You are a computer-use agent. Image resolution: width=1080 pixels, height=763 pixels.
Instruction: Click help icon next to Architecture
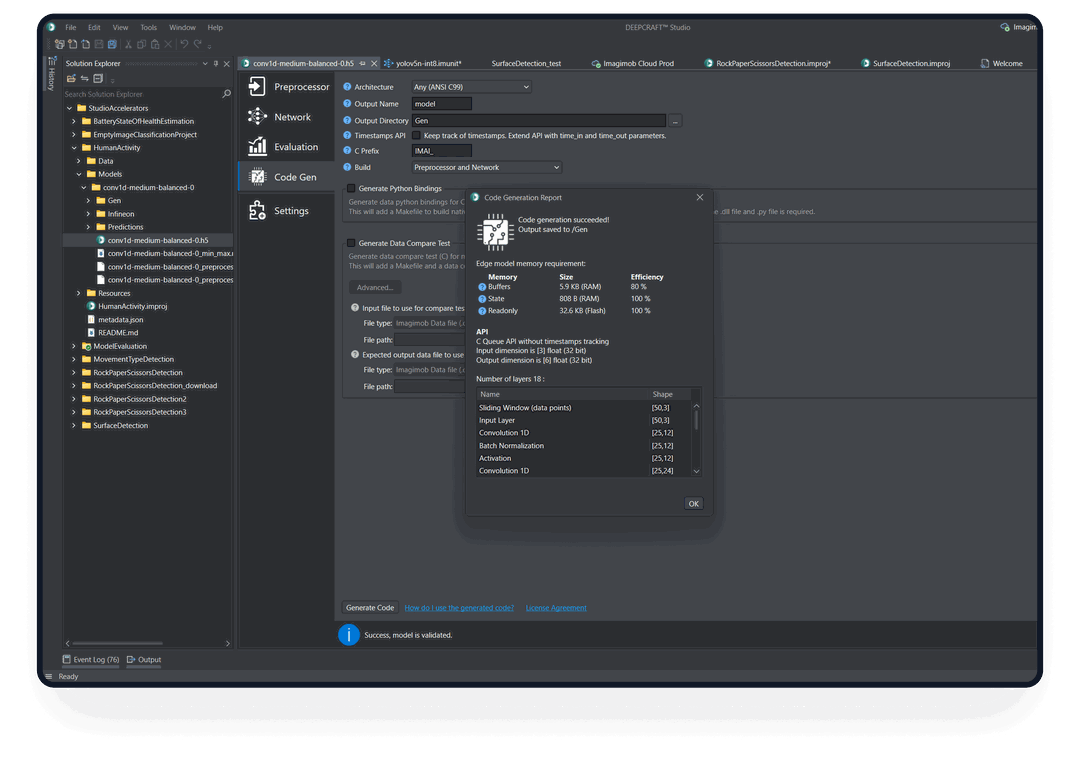tap(347, 87)
